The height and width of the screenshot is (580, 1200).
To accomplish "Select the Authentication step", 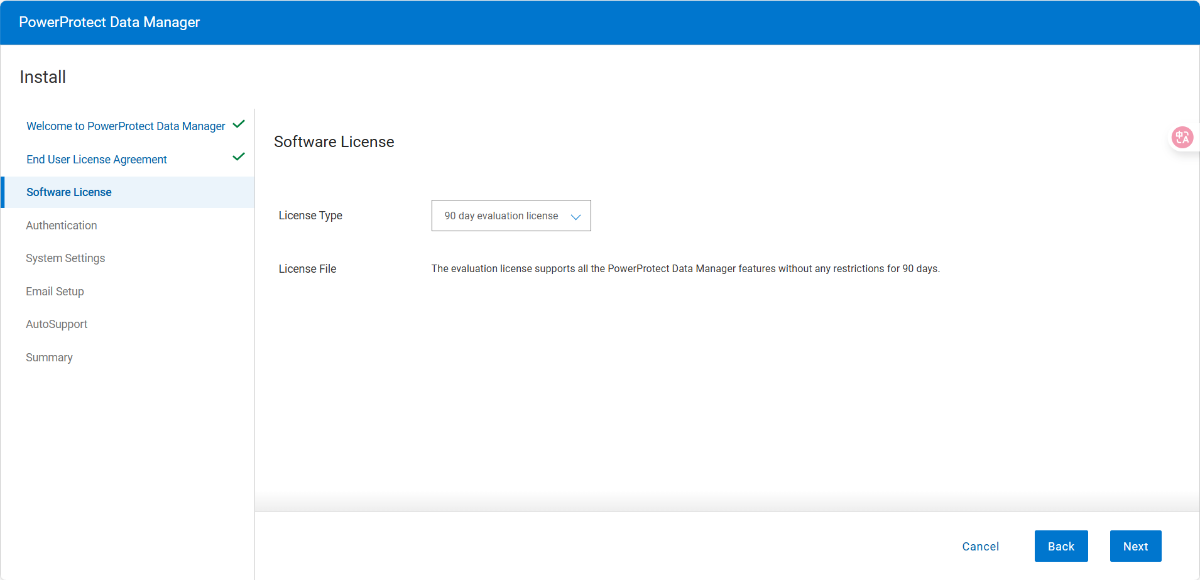I will click(x=62, y=226).
